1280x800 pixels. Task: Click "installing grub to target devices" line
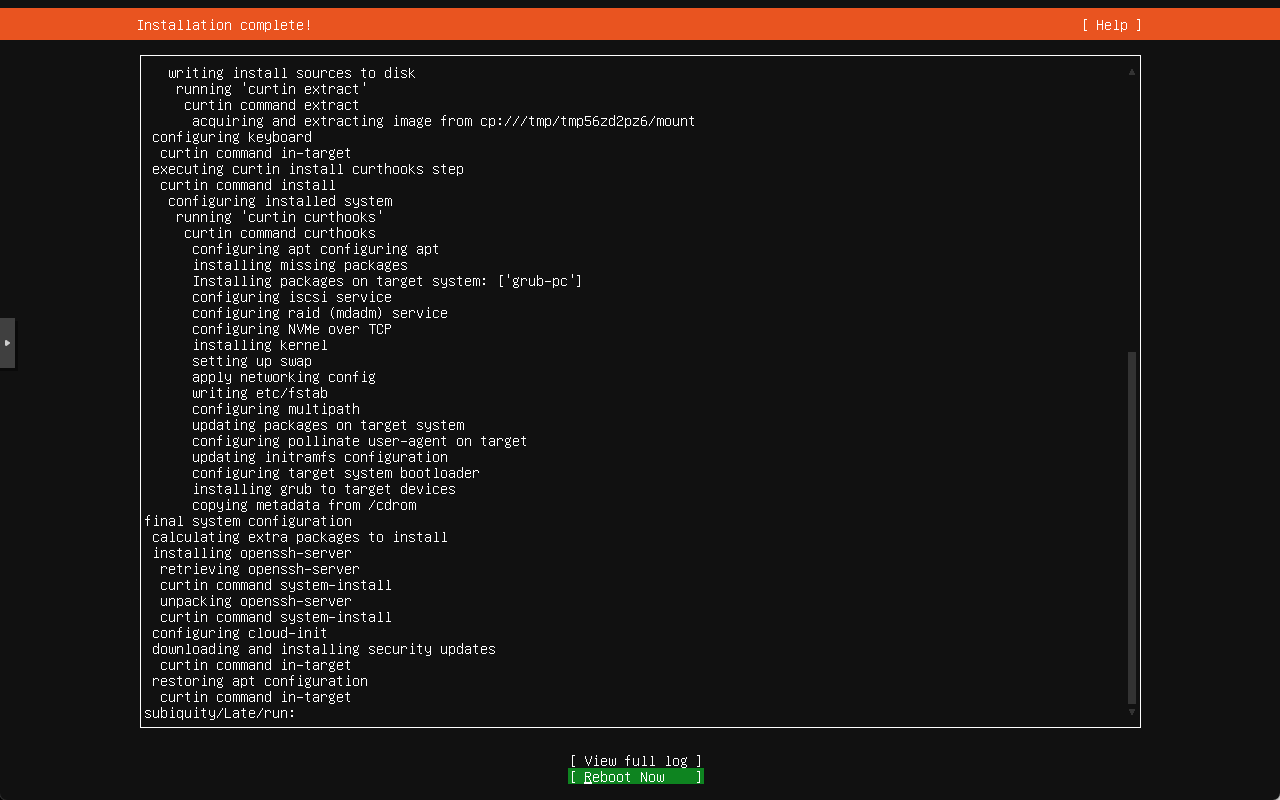pos(324,489)
